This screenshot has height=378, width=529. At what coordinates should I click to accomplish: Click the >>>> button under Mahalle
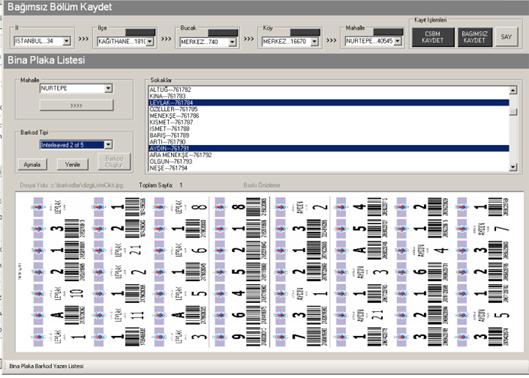click(76, 106)
